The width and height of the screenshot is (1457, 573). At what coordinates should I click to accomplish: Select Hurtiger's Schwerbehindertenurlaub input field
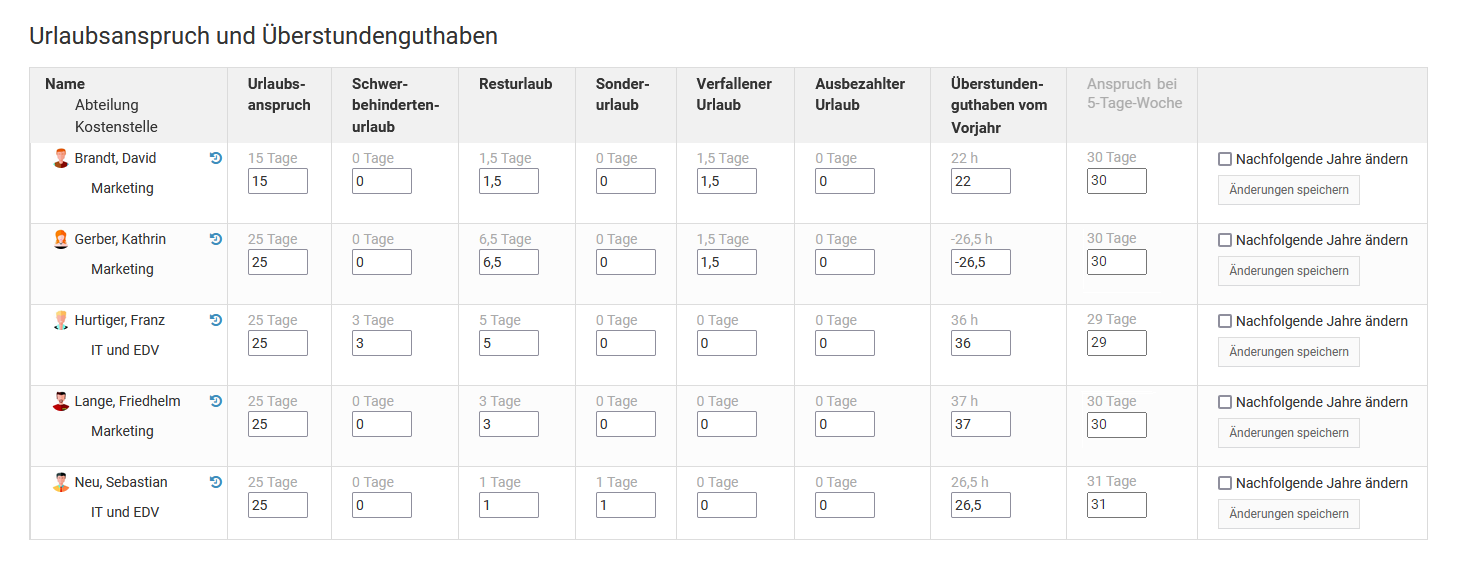pyautogui.click(x=382, y=343)
